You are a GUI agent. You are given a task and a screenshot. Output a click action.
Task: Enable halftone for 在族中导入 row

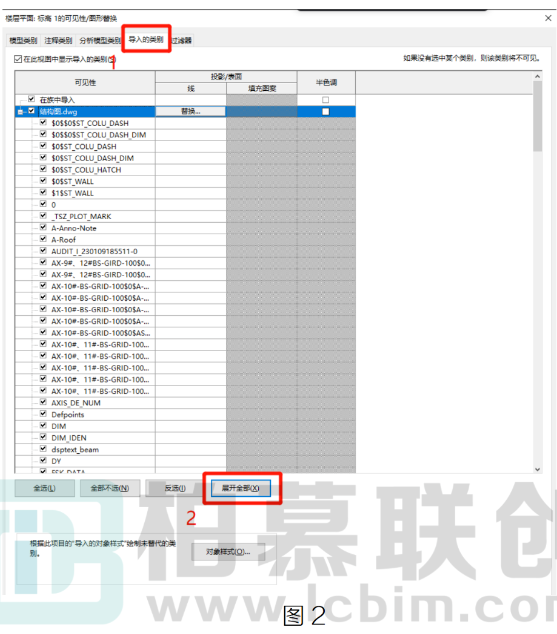click(326, 100)
